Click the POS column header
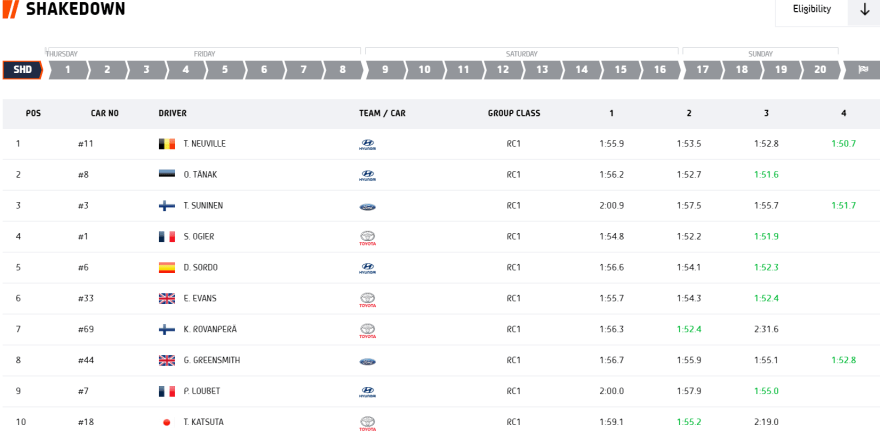Image resolution: width=880 pixels, height=433 pixels. point(33,114)
